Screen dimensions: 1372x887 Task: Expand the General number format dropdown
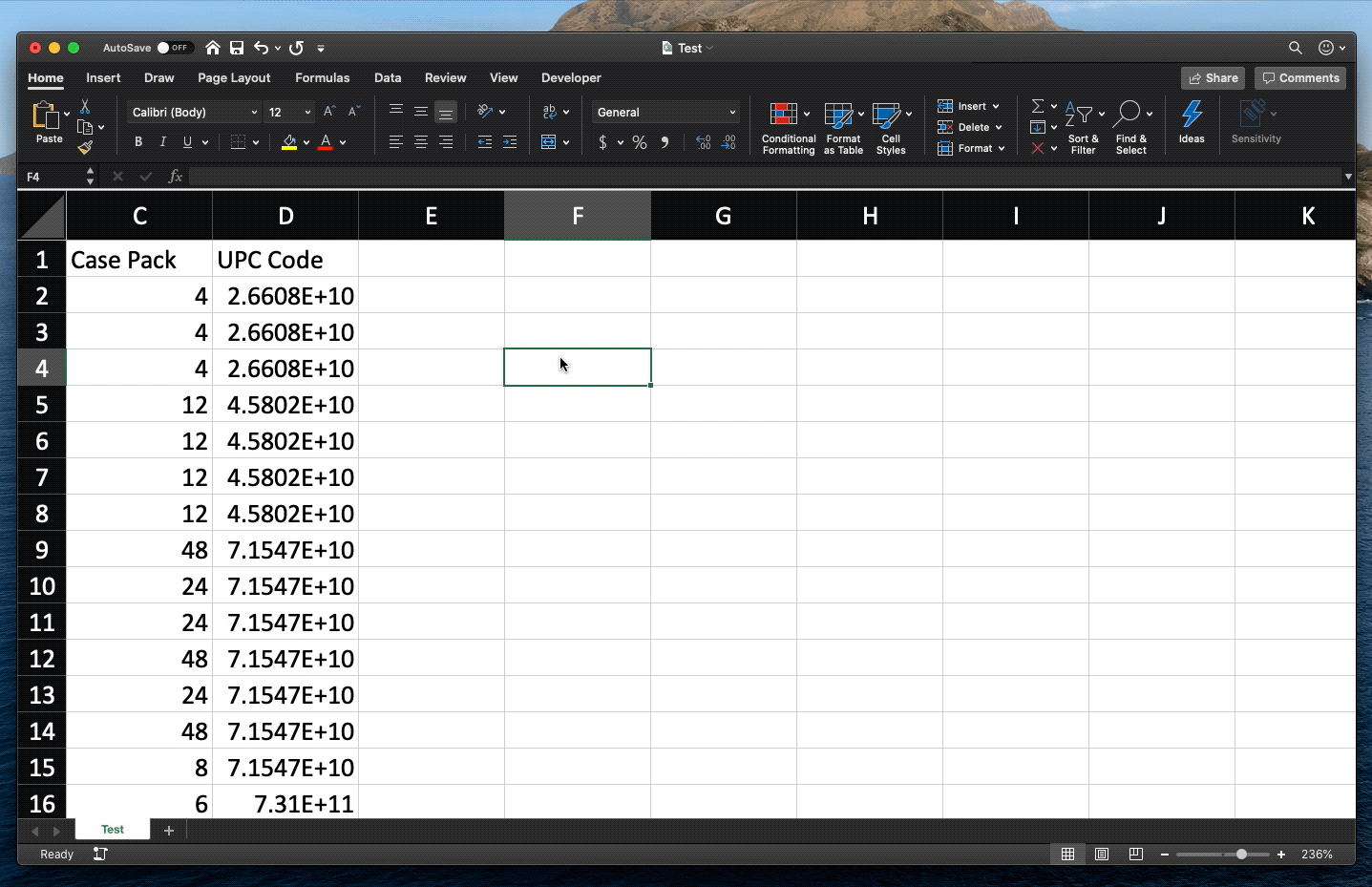(732, 113)
